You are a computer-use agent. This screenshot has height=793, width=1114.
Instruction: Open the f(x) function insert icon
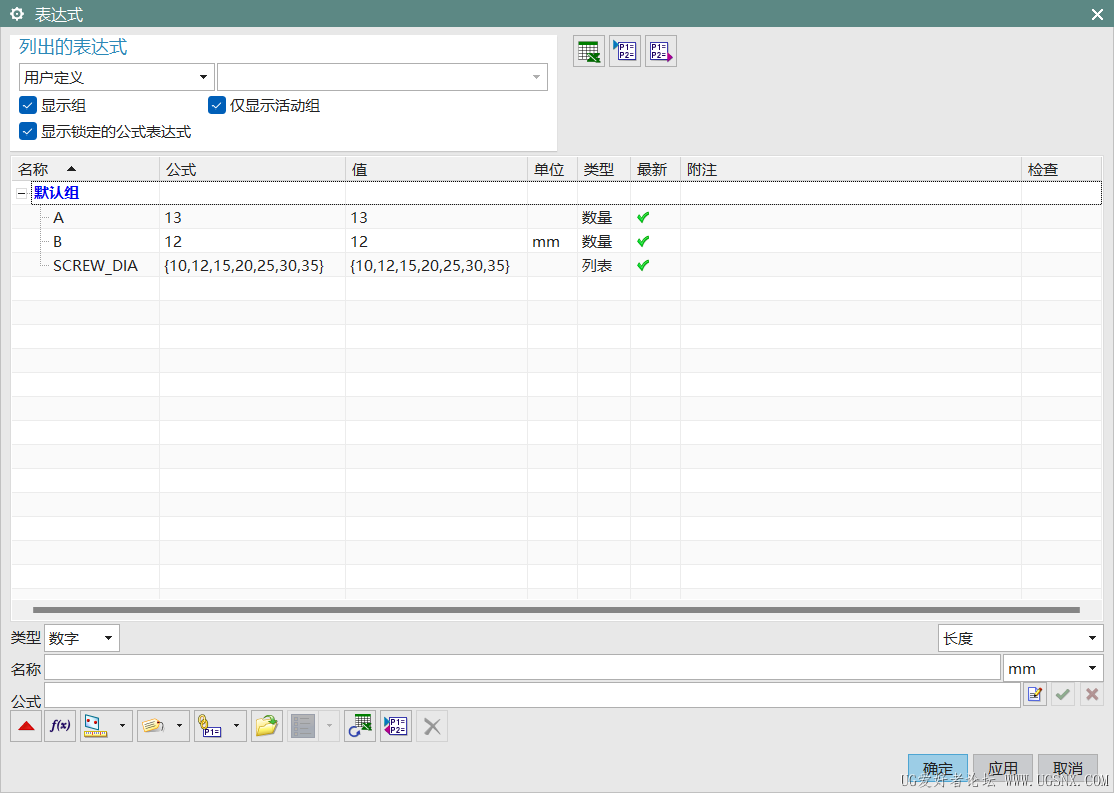60,726
